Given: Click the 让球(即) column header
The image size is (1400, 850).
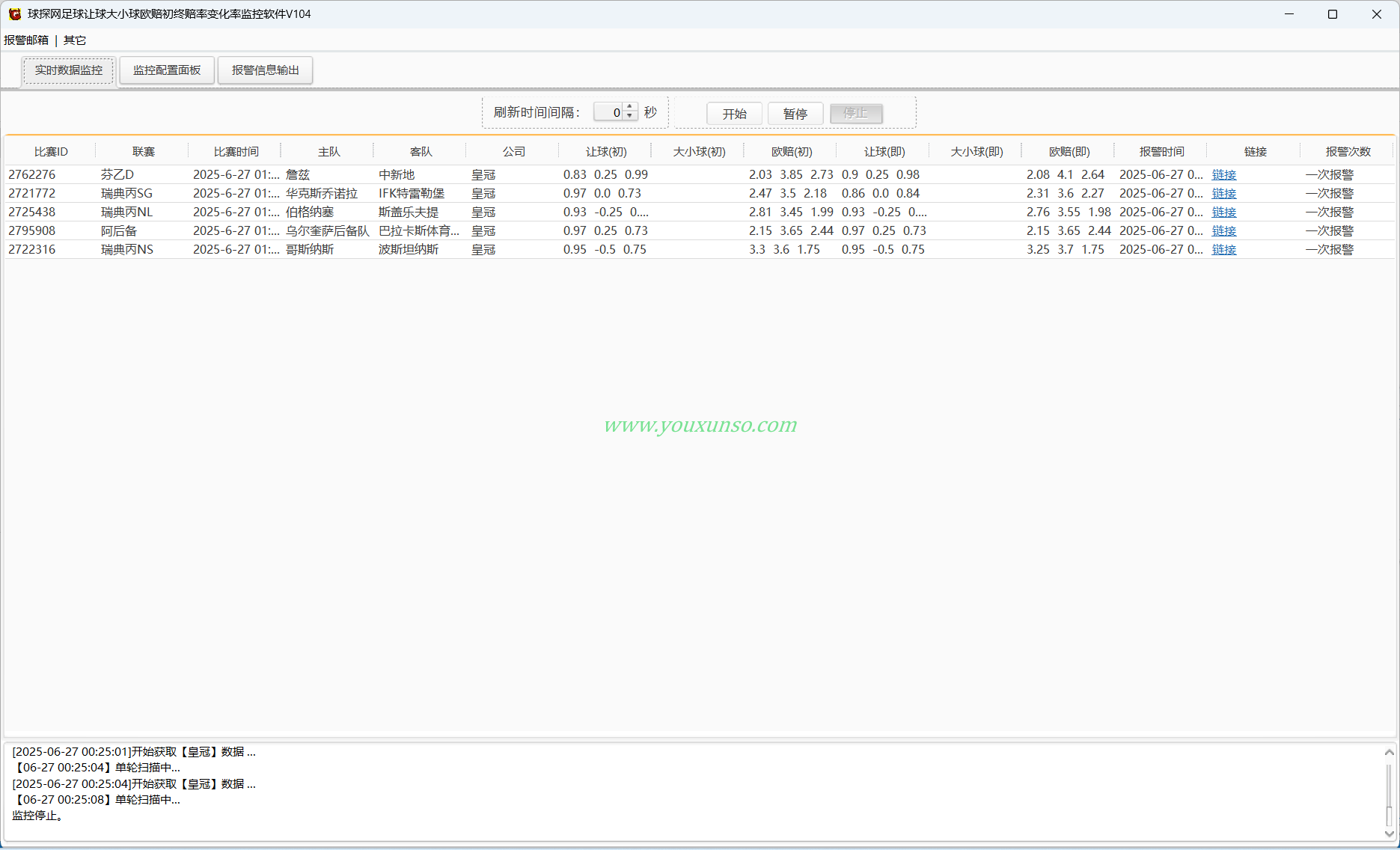Looking at the screenshot, I should click(884, 152).
